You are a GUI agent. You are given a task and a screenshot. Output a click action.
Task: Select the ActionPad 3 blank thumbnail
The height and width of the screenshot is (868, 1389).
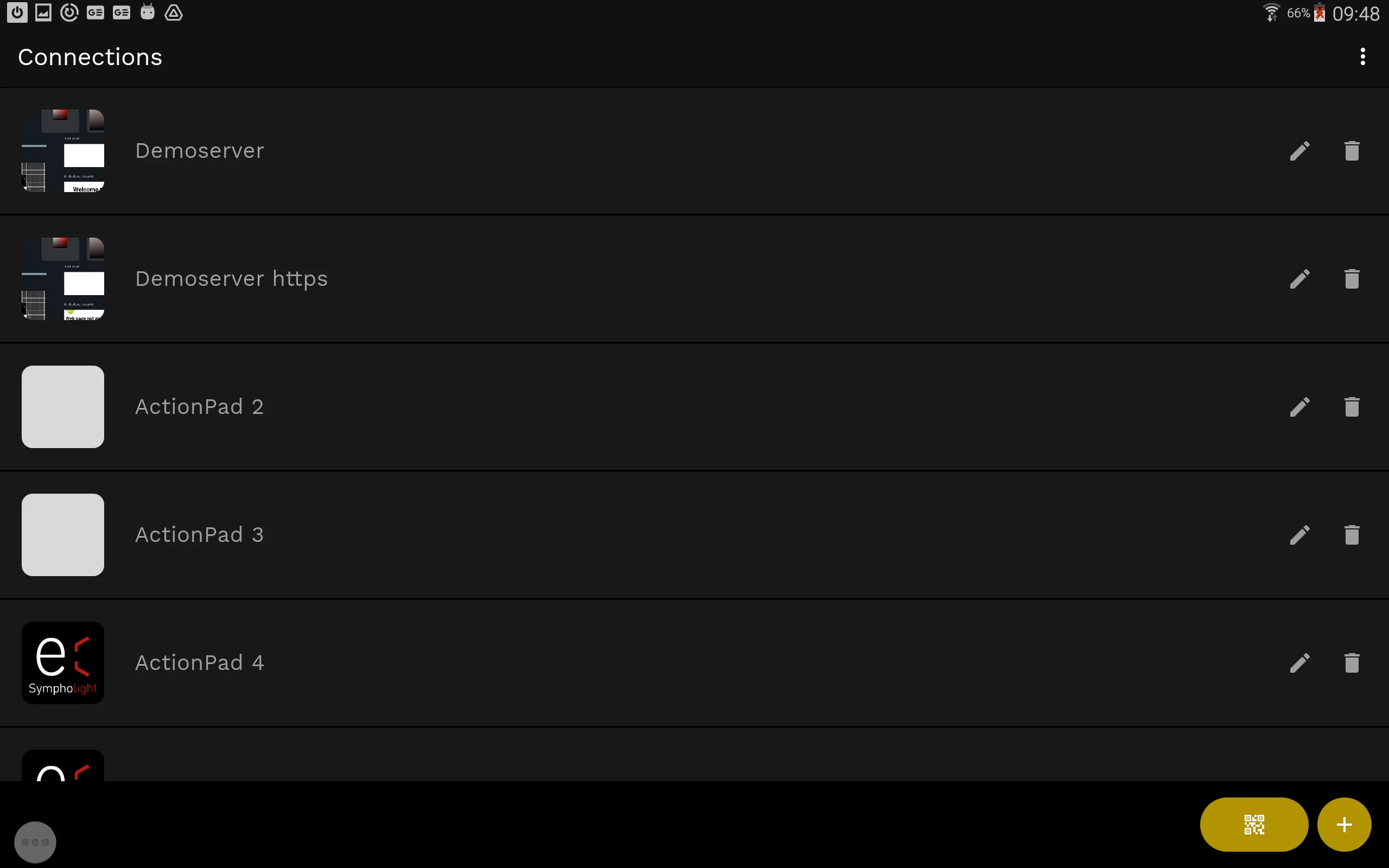(63, 535)
